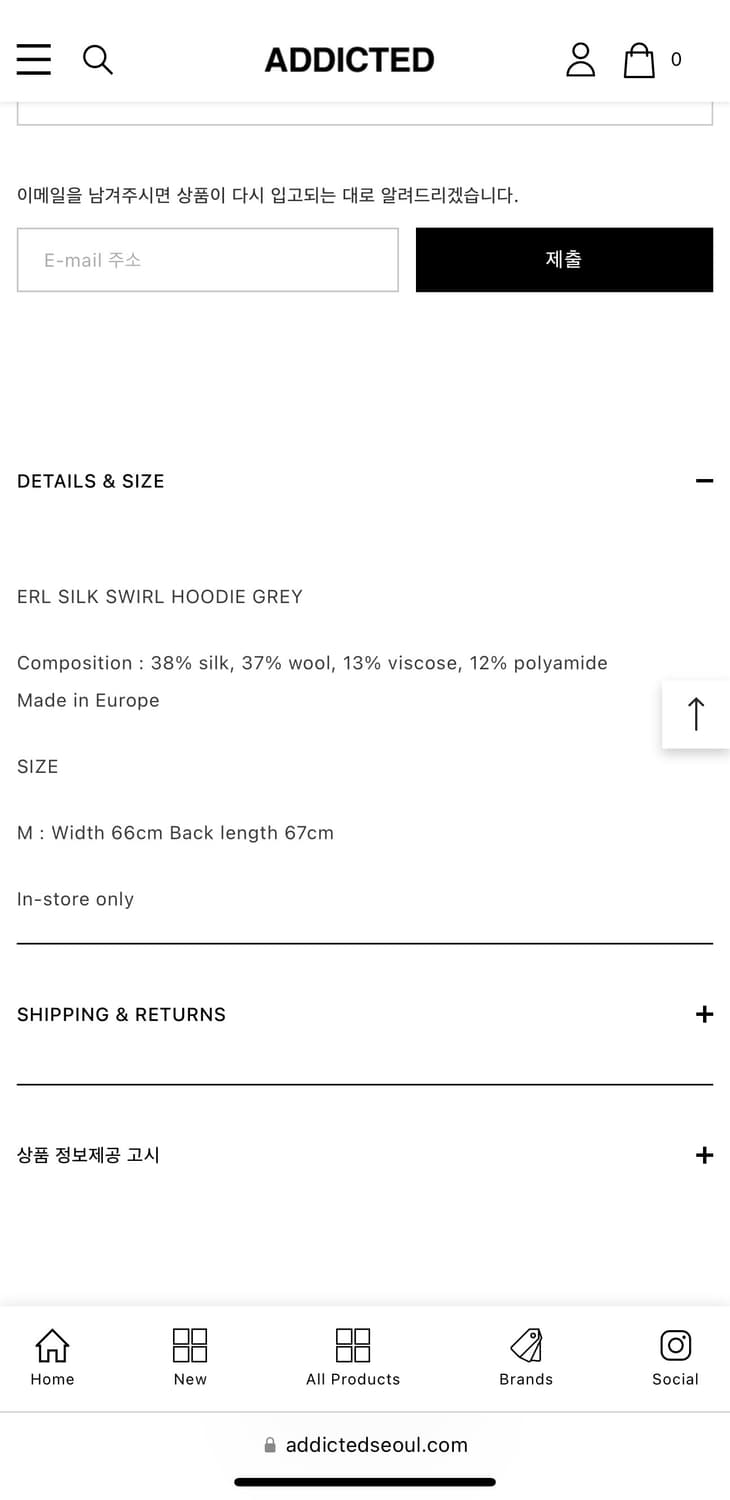Focus the E-mail 주소 input field
Screen dimensions: 730x1500
coord(208,260)
